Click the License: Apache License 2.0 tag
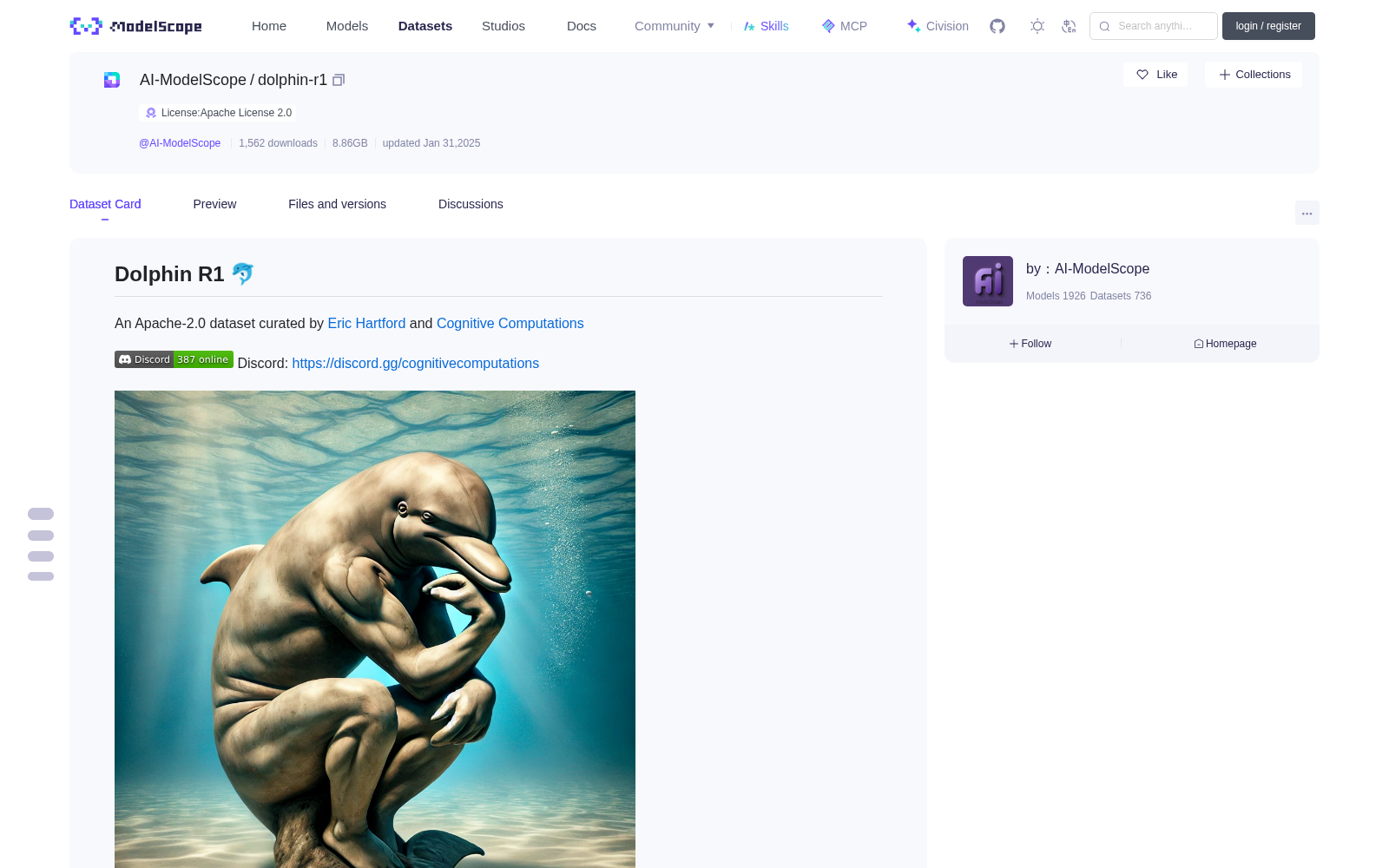1389x868 pixels. (x=217, y=113)
